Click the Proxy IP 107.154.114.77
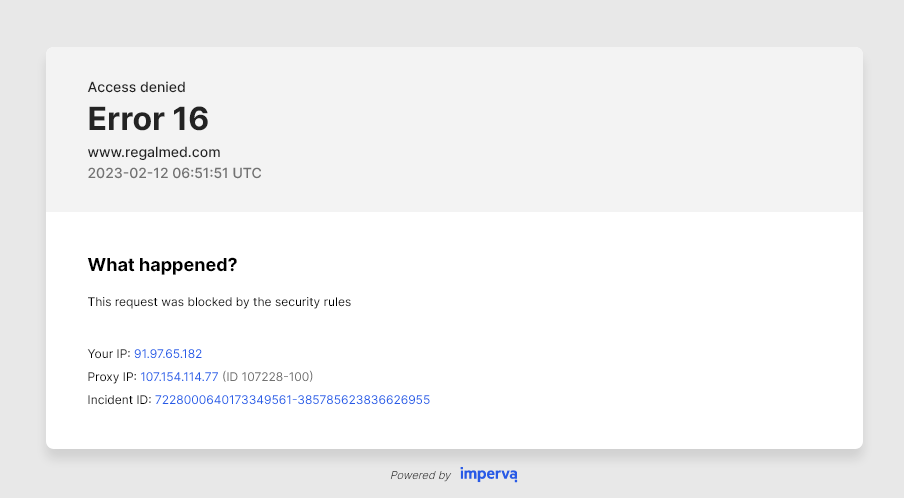Image resolution: width=904 pixels, height=498 pixels. [x=179, y=377]
